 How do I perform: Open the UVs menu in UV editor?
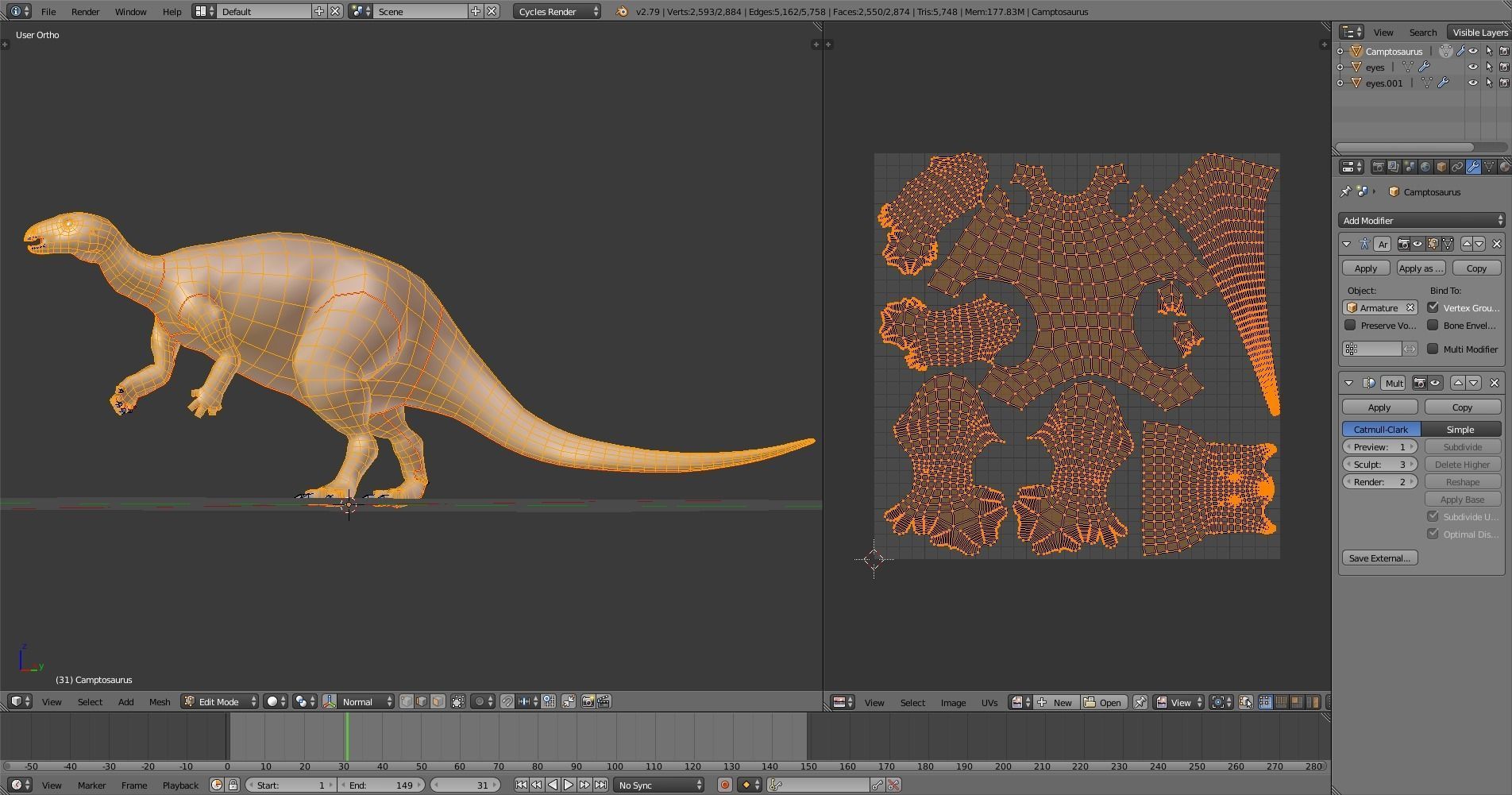coord(989,702)
